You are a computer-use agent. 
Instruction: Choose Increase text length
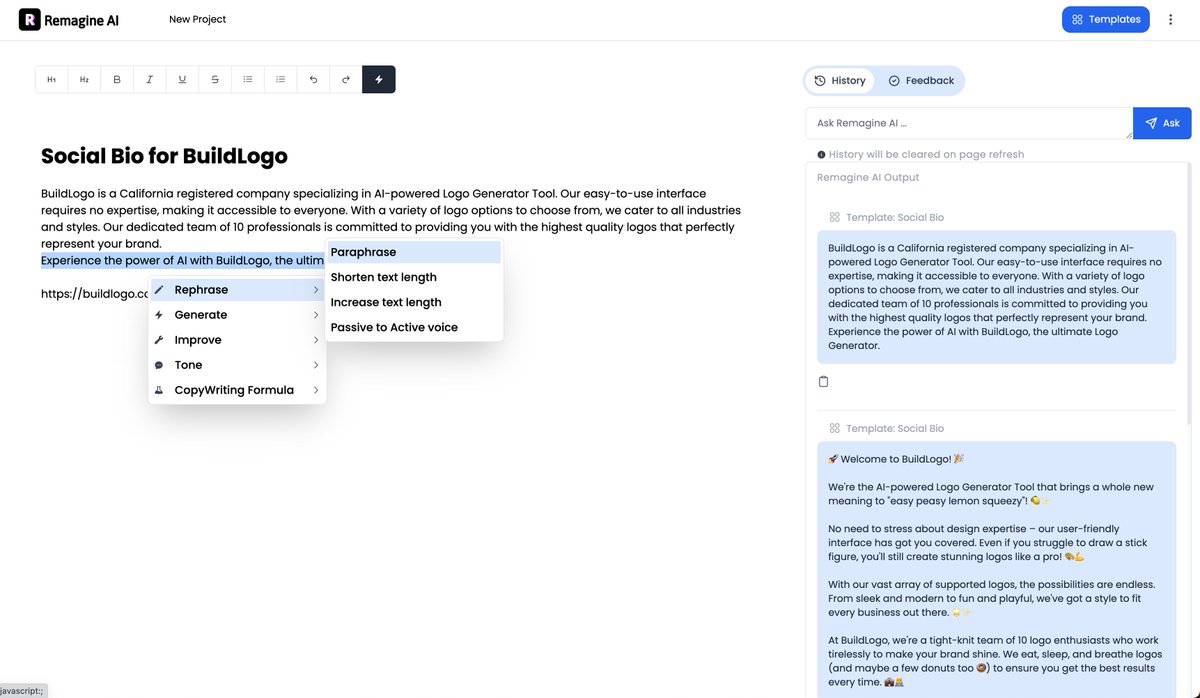(414, 302)
